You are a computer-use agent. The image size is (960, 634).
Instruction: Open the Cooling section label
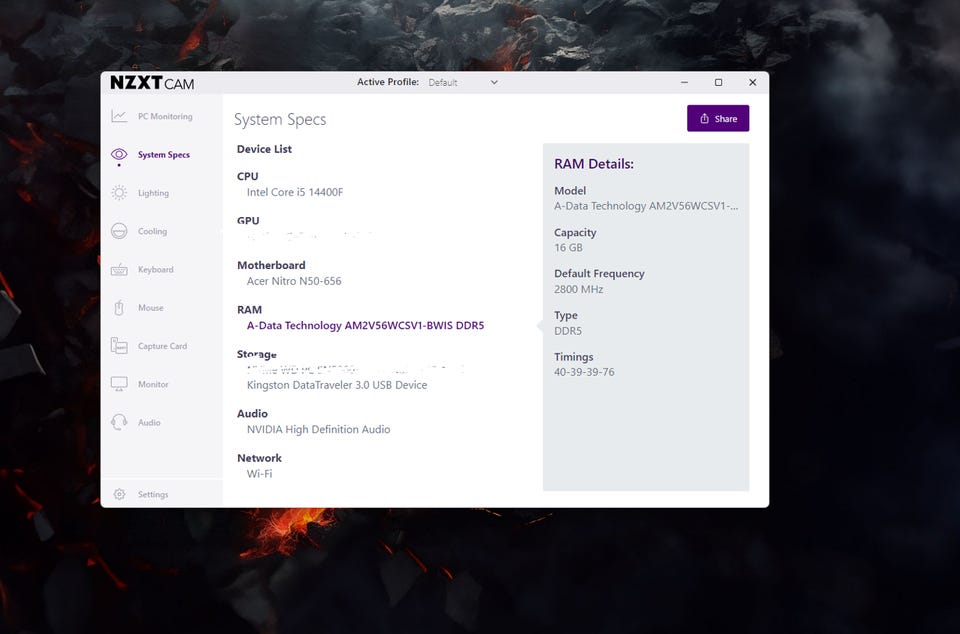click(x=152, y=231)
